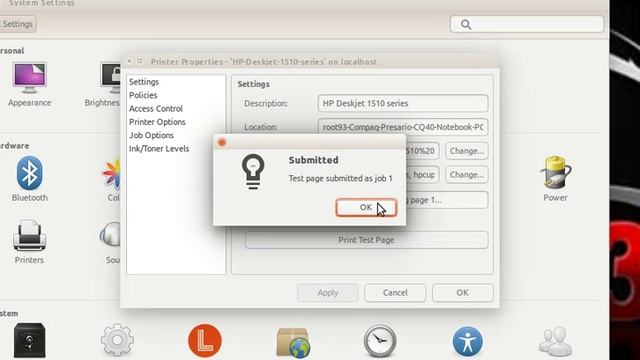The width and height of the screenshot is (640, 360).
Task: Click the Make and Model field ending hpcup
Action: [x=422, y=175]
